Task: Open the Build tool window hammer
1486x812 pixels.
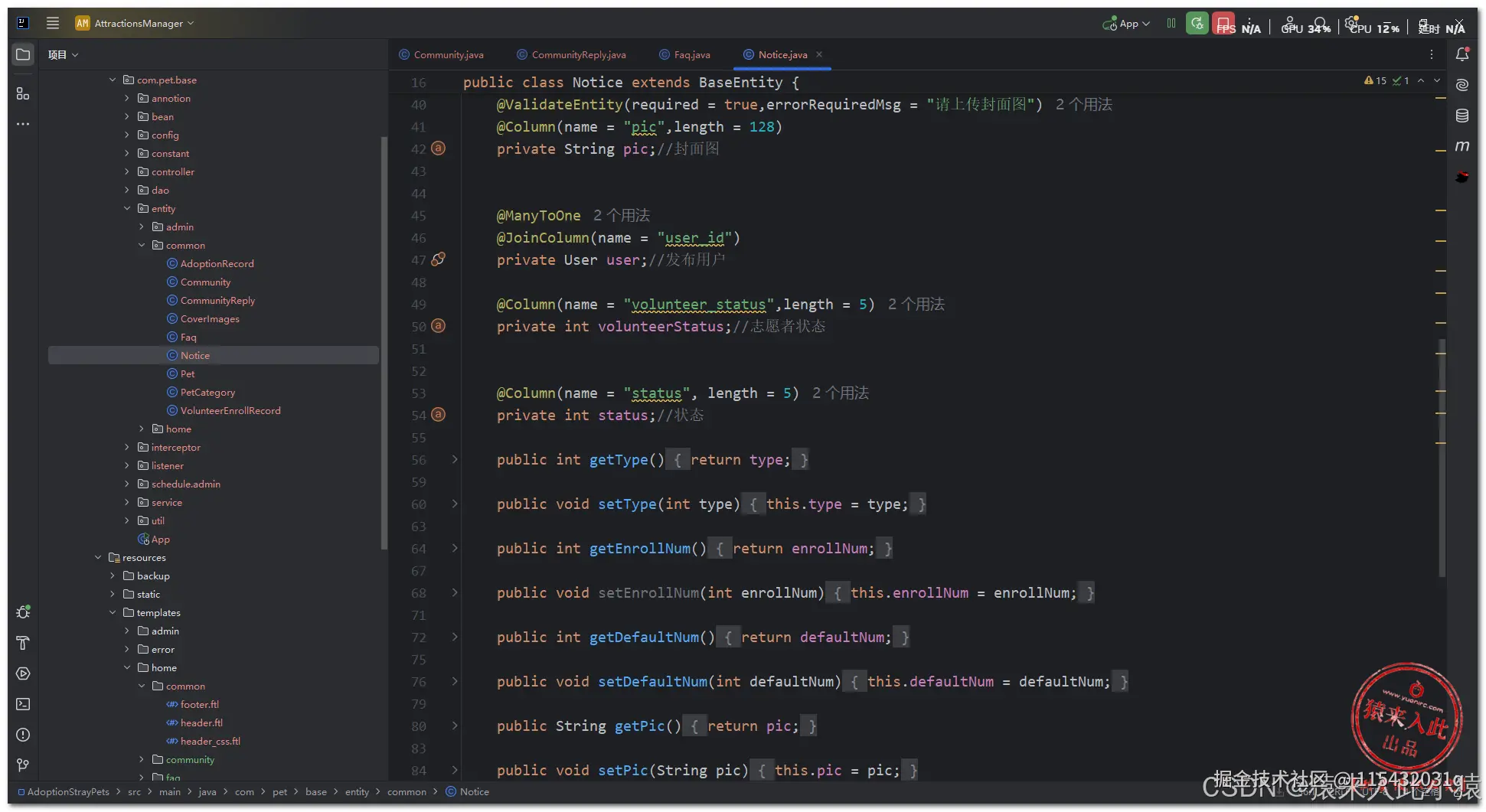Action: click(23, 643)
